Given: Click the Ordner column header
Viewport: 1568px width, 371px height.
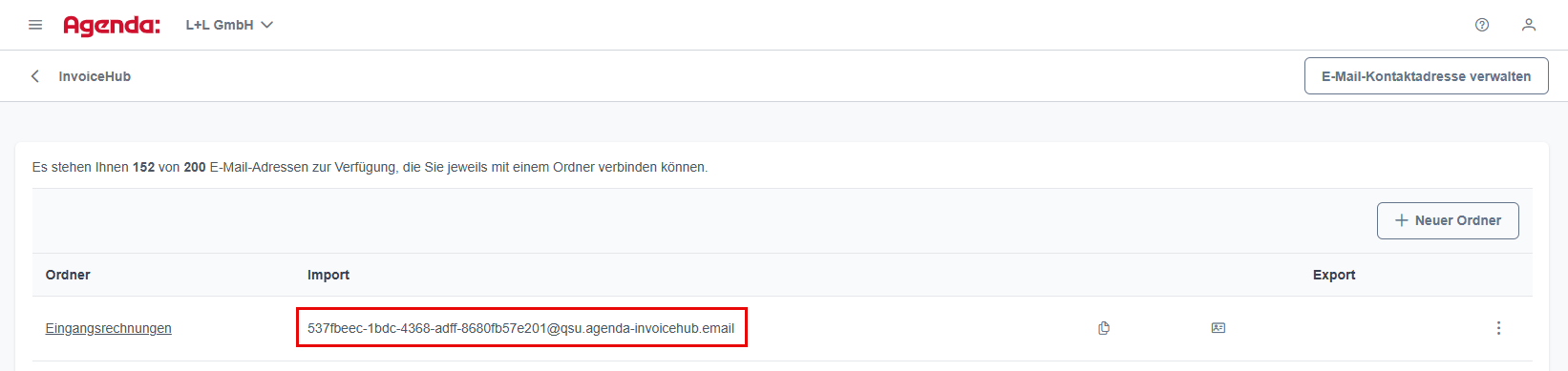Looking at the screenshot, I should pyautogui.click(x=68, y=275).
